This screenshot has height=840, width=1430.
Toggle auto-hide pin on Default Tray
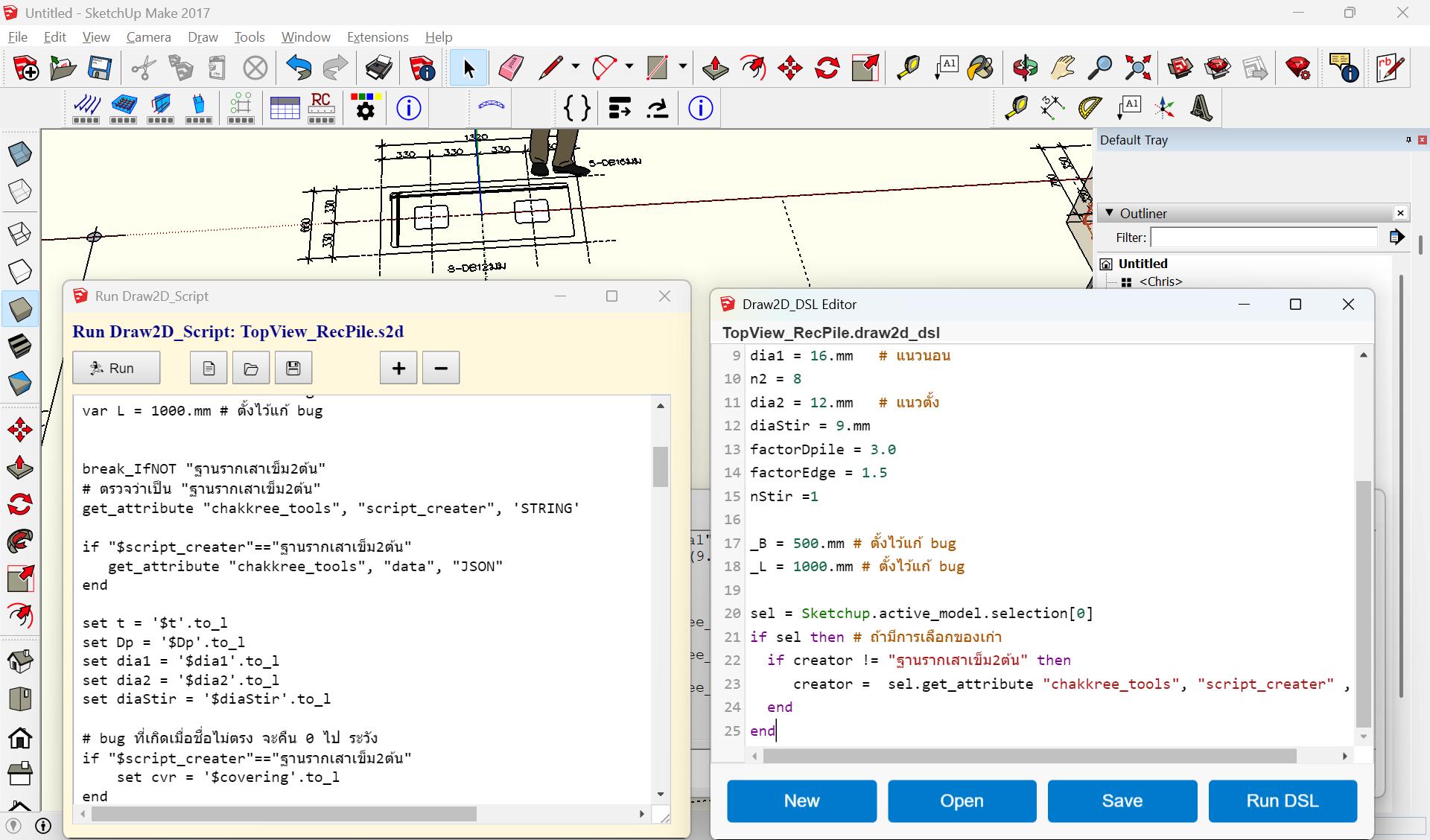(x=1408, y=140)
